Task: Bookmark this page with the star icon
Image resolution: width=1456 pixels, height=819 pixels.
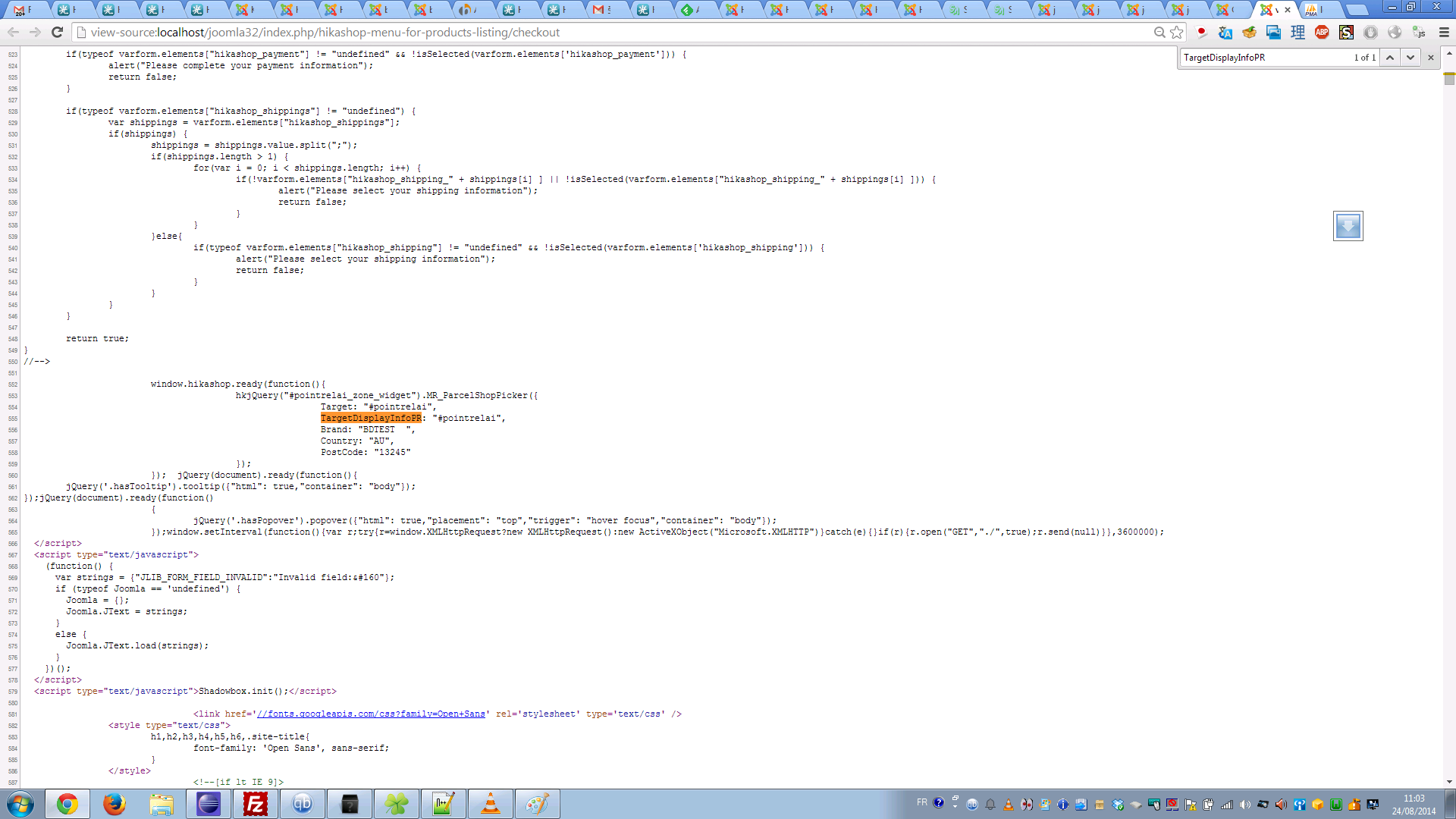Action: [1177, 32]
